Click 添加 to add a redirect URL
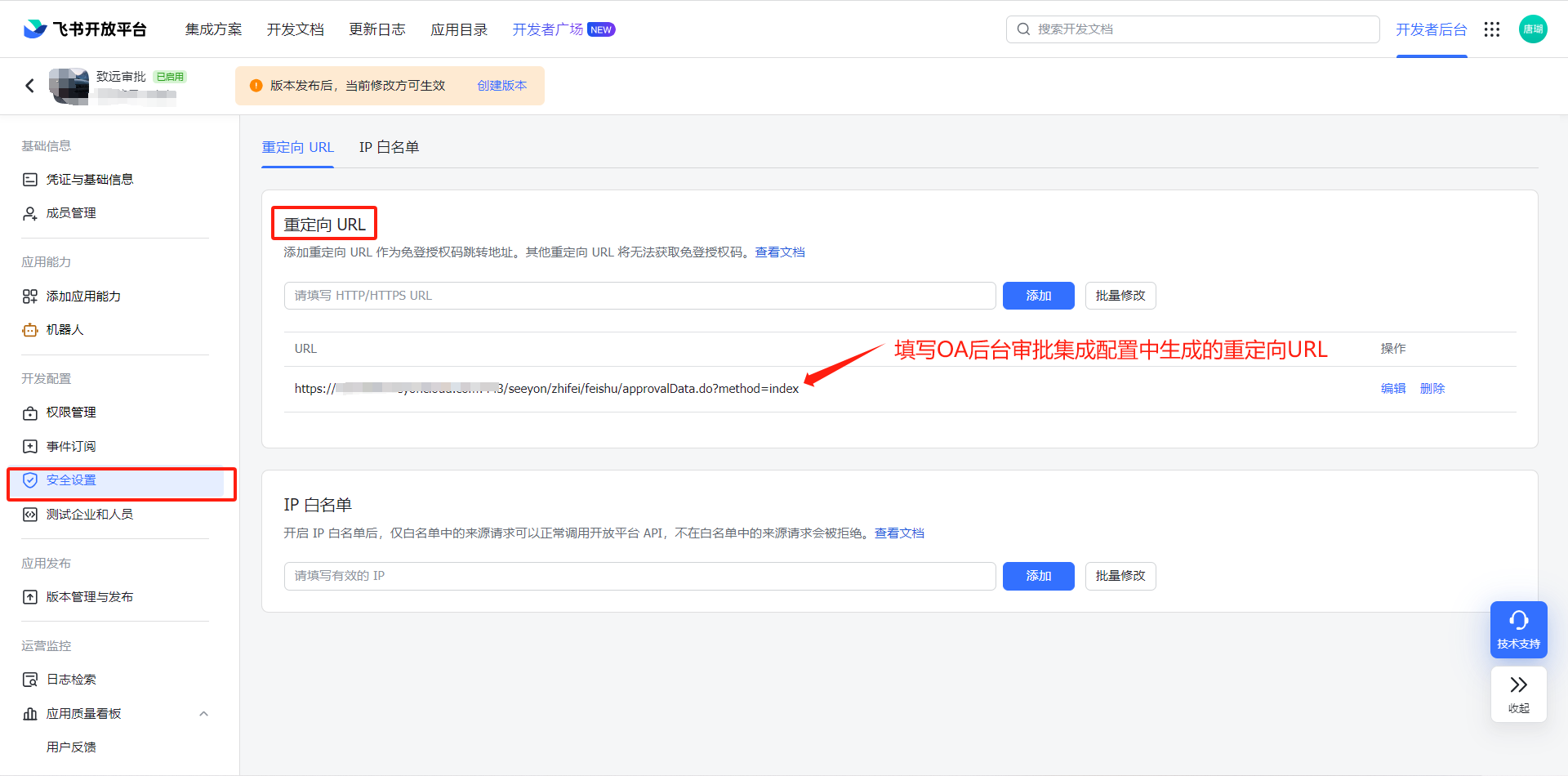Viewport: 1568px width, 776px height. pos(1038,295)
